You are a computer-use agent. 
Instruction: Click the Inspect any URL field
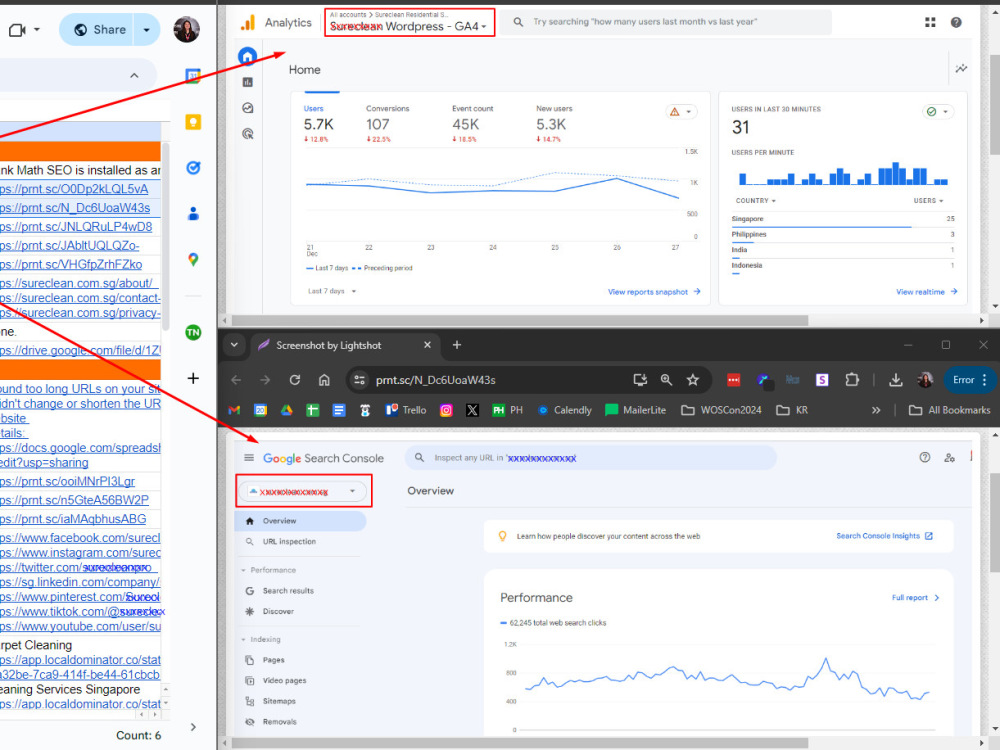click(591, 458)
